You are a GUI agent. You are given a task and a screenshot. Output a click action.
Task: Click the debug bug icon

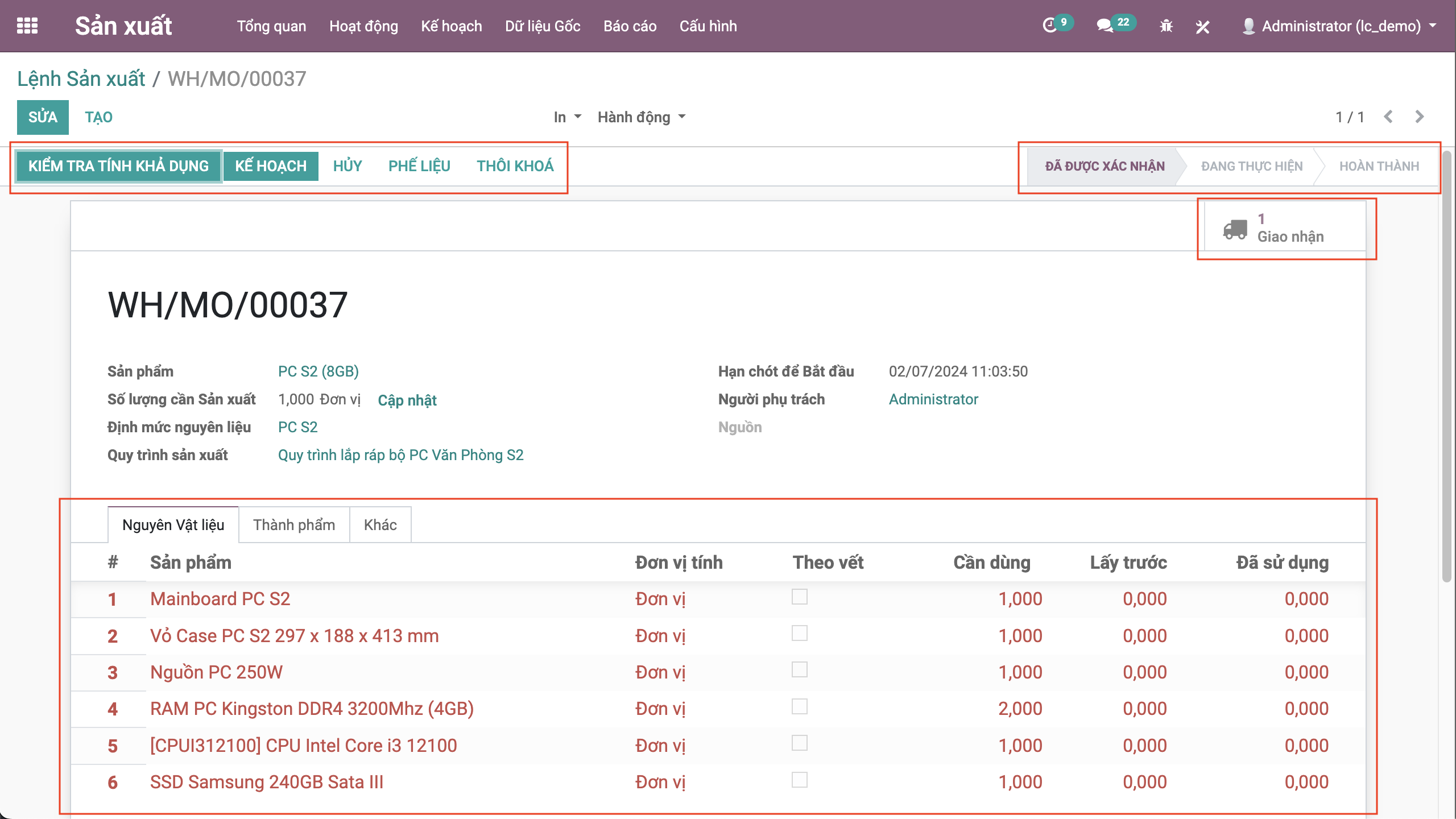pos(1166,26)
